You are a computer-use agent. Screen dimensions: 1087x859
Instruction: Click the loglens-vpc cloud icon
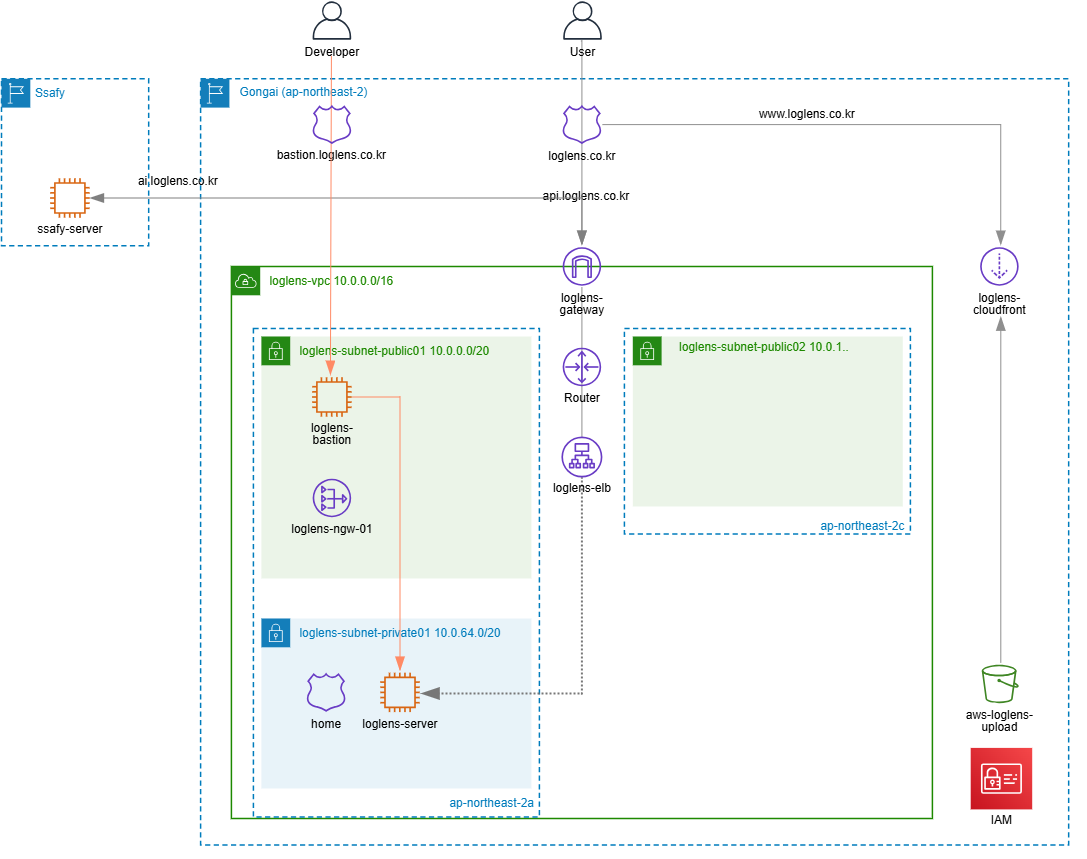click(245, 281)
